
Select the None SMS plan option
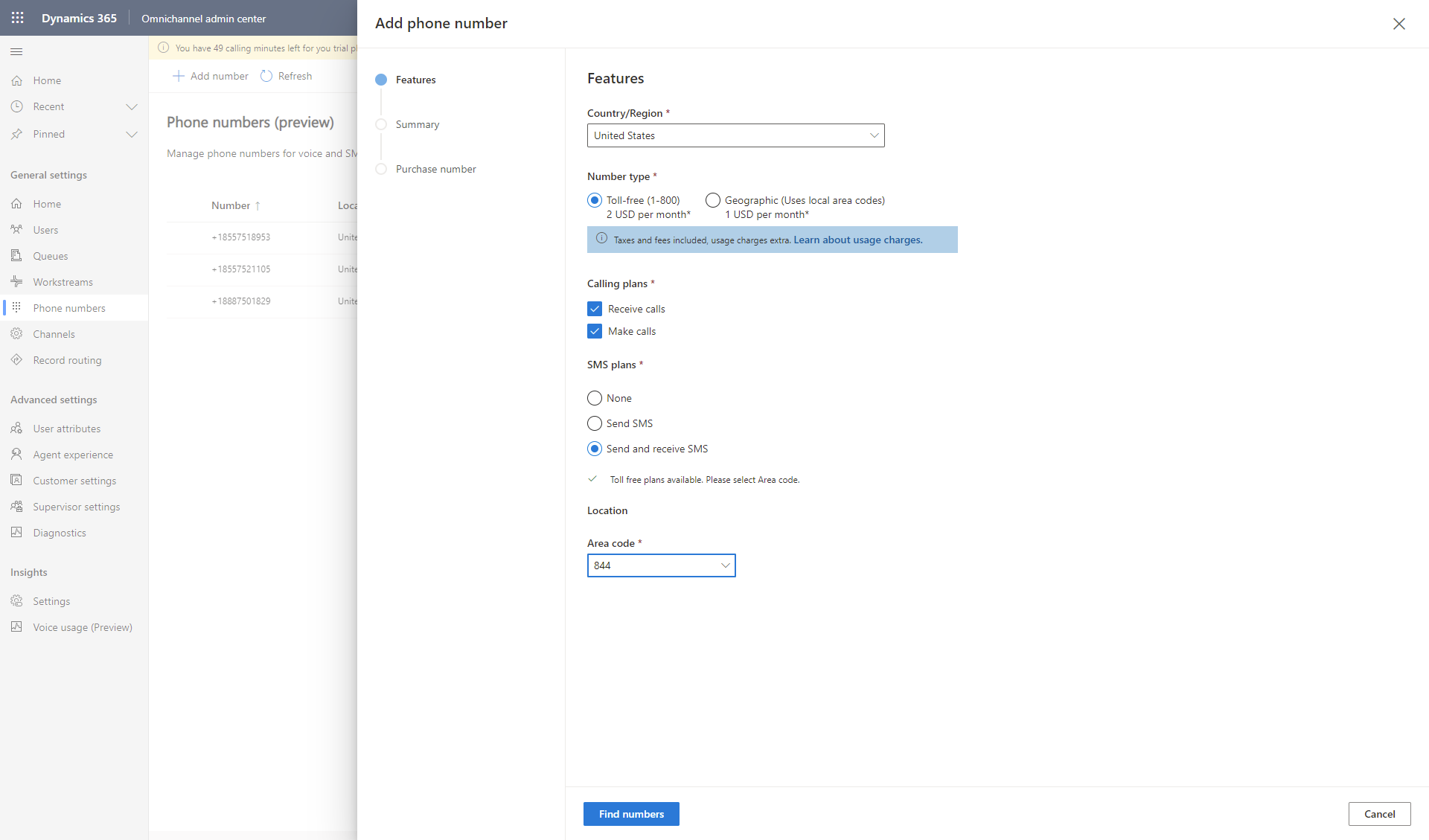click(x=595, y=398)
